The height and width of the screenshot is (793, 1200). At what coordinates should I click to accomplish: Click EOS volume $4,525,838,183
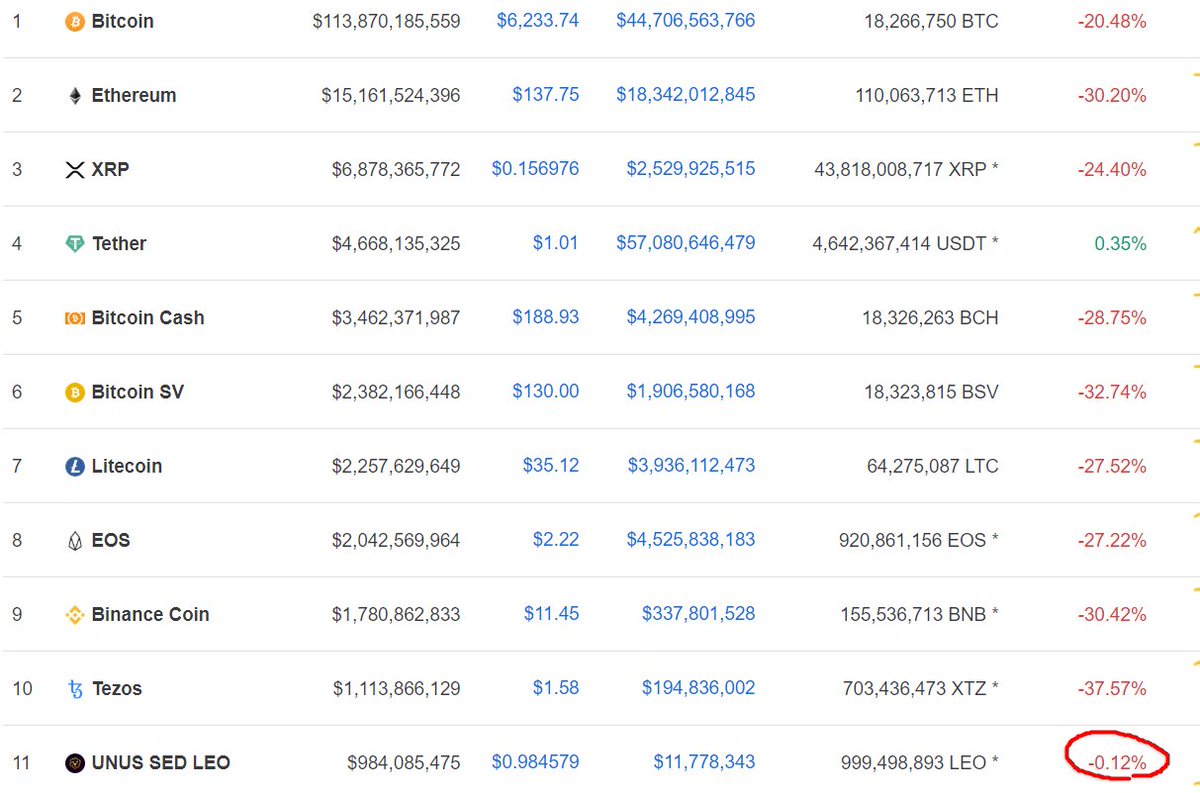point(691,539)
